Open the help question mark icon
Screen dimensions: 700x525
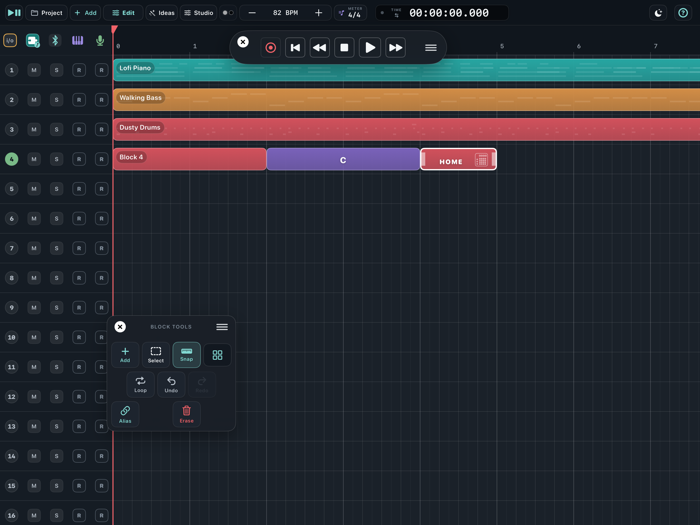point(683,13)
